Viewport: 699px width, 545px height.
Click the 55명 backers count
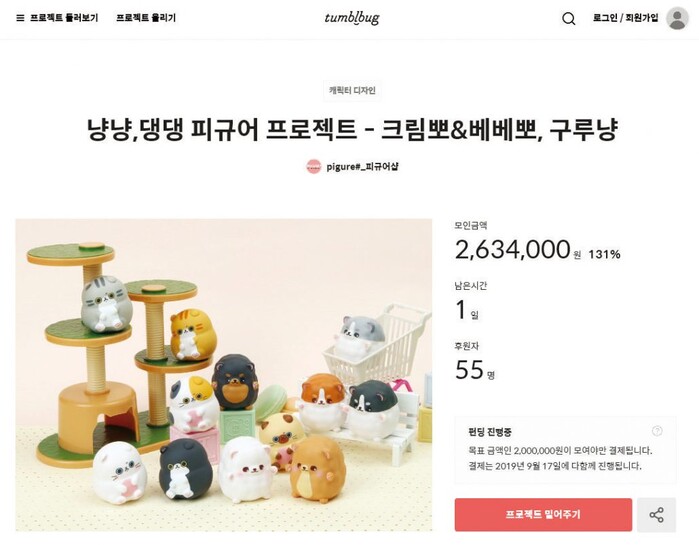475,370
